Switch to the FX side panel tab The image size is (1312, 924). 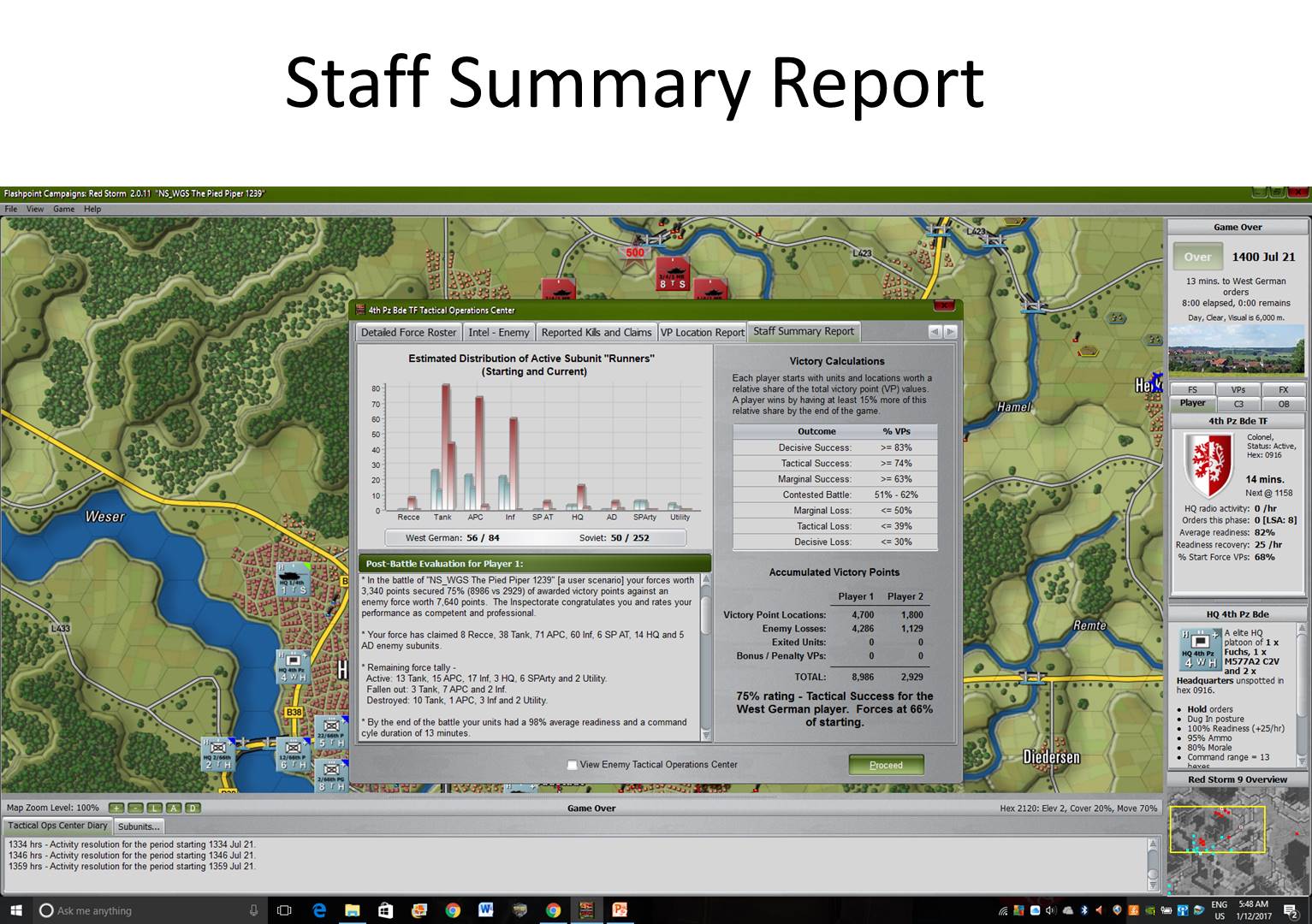1283,390
